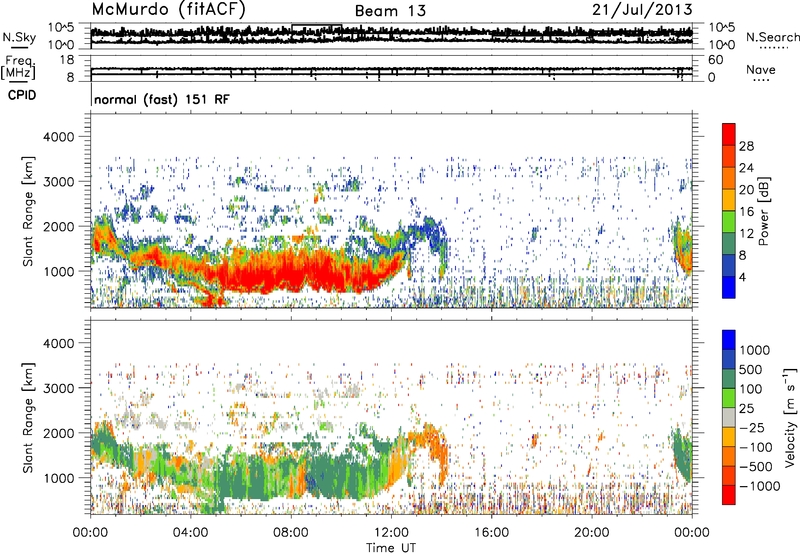Click the '2000' tick of velocity panel

pyautogui.click(x=59, y=433)
